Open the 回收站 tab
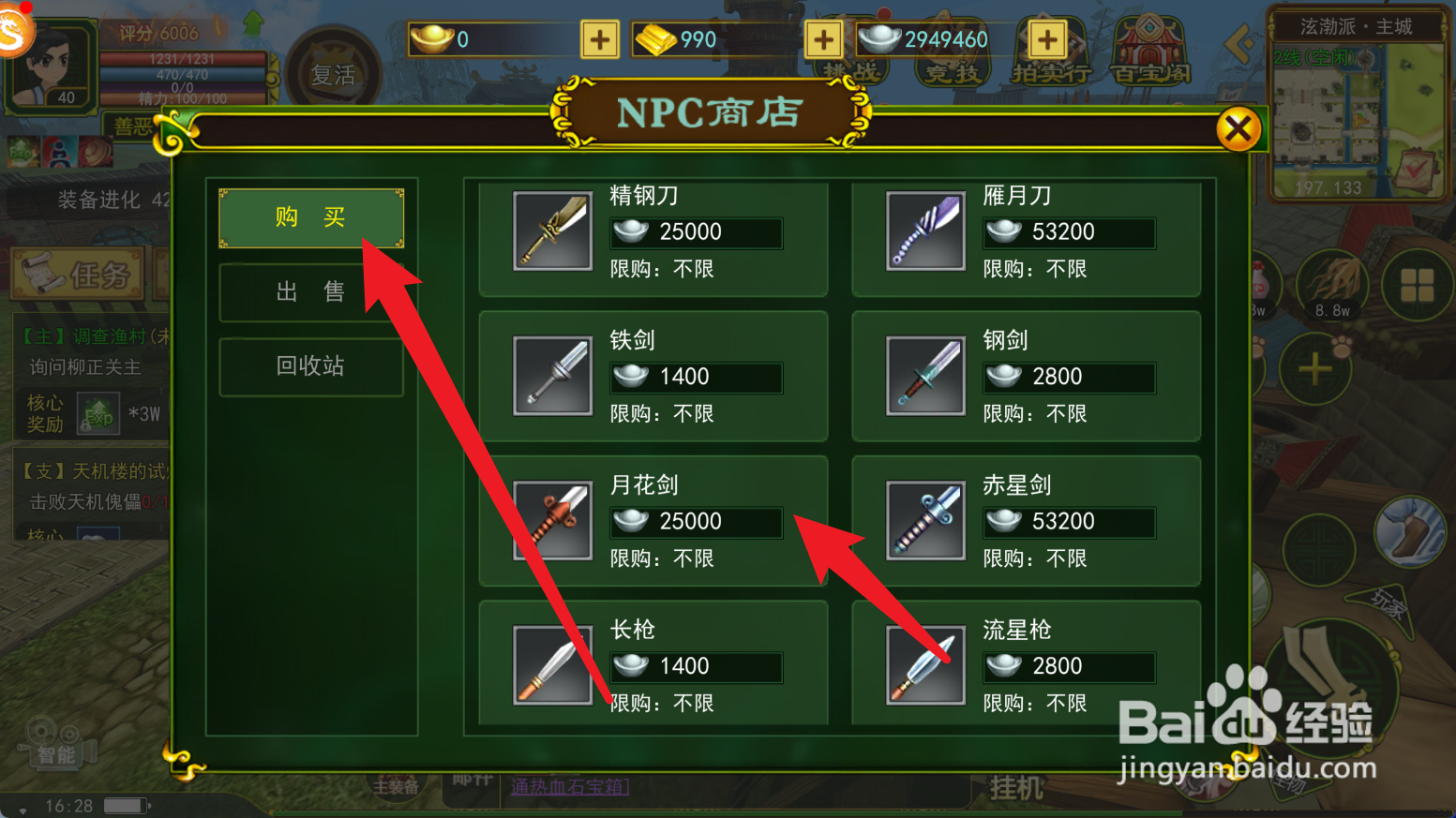 click(x=311, y=365)
